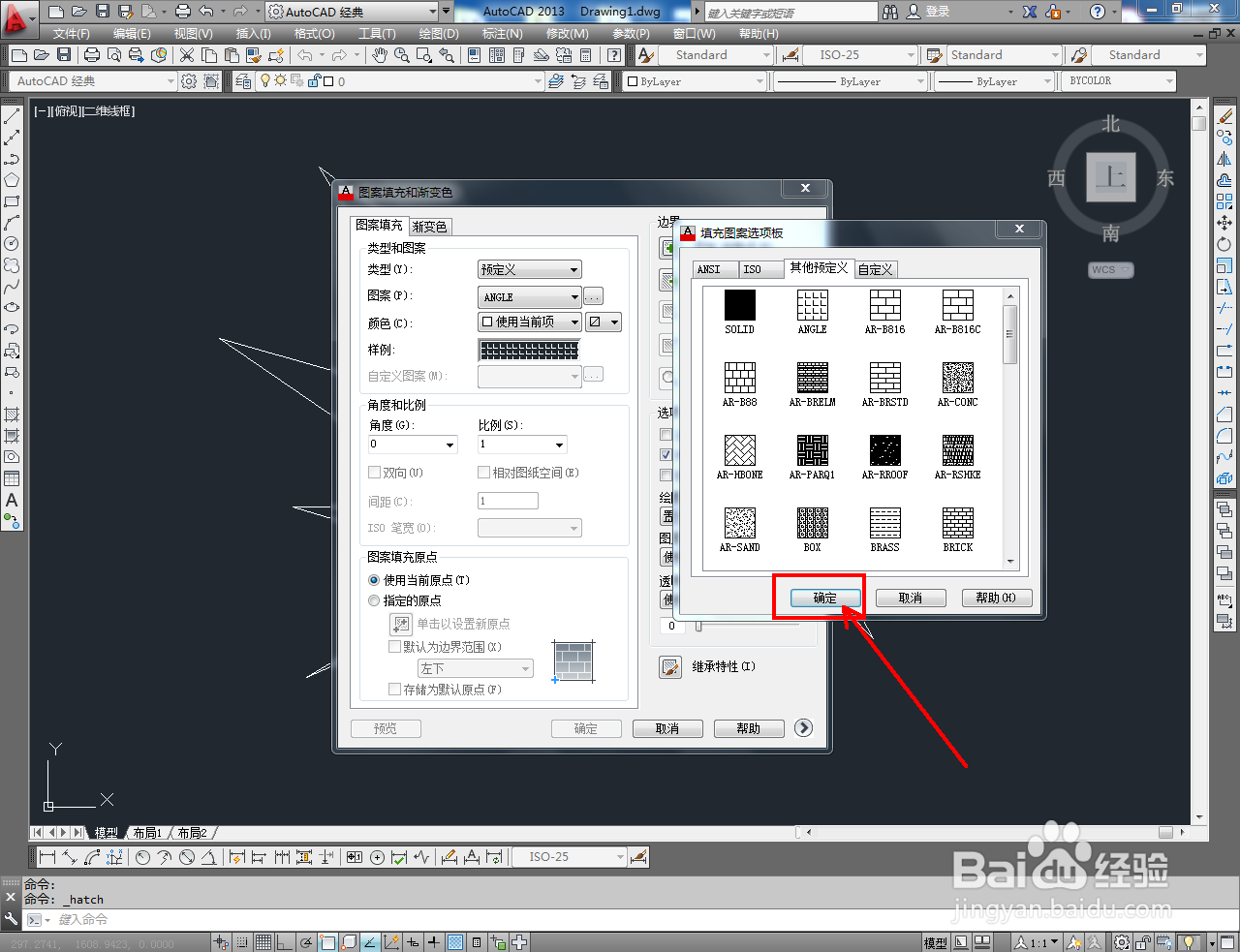This screenshot has height=952, width=1240.
Task: Click 取消 in the pattern palette dialog
Action: point(911,599)
